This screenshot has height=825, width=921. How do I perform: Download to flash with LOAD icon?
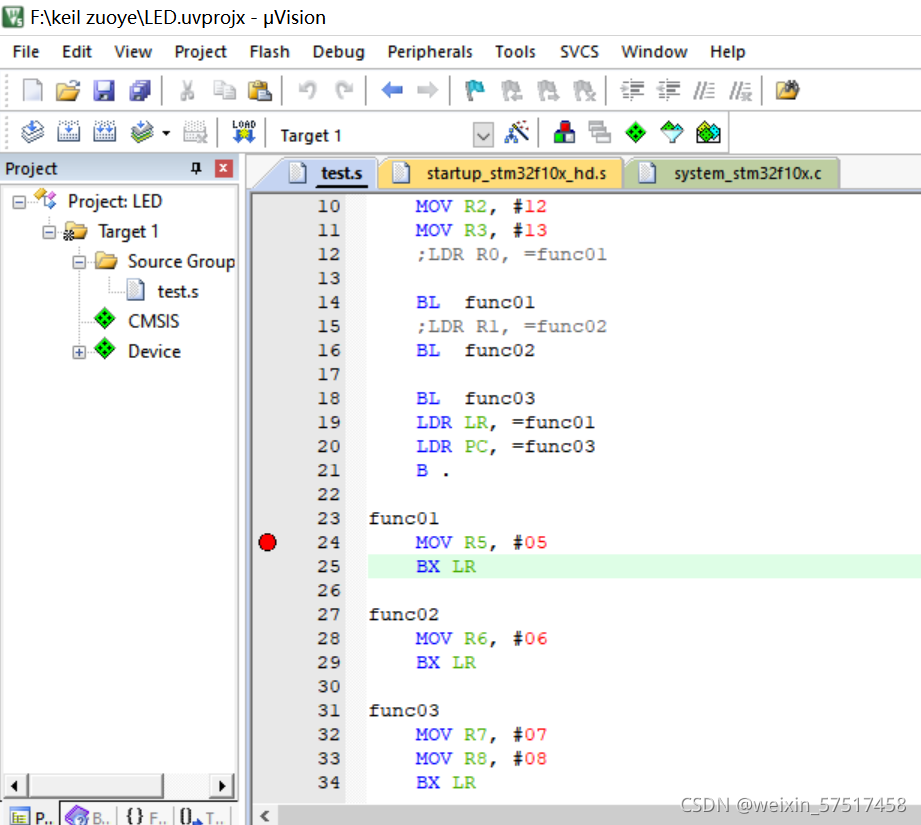tap(244, 132)
